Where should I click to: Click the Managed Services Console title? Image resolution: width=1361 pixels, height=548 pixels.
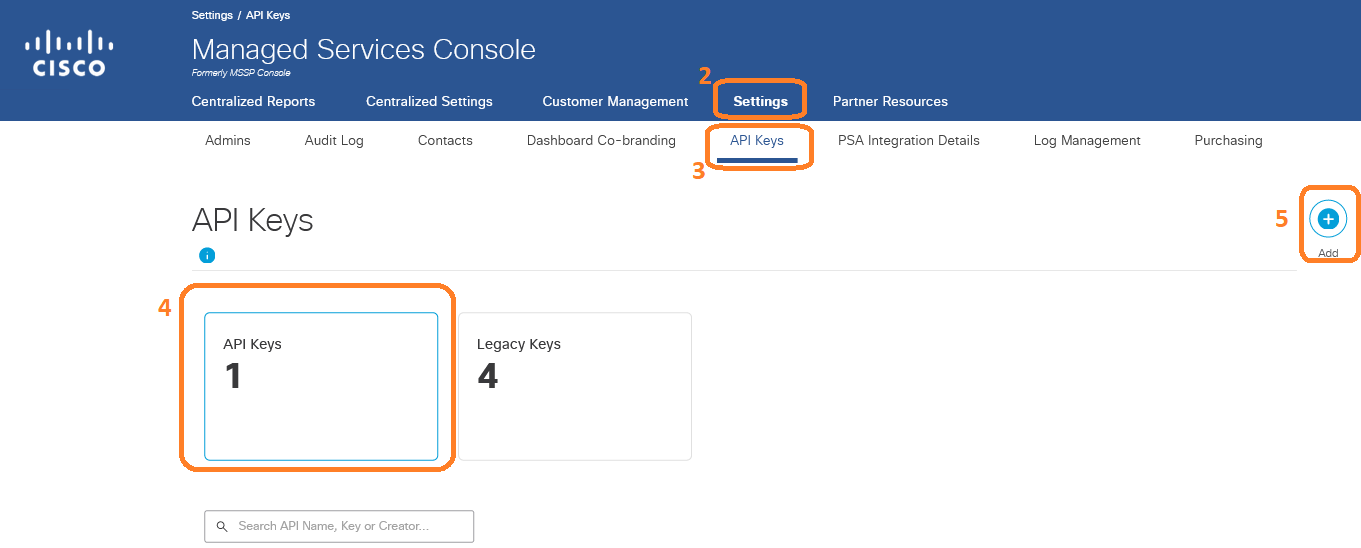click(x=364, y=49)
